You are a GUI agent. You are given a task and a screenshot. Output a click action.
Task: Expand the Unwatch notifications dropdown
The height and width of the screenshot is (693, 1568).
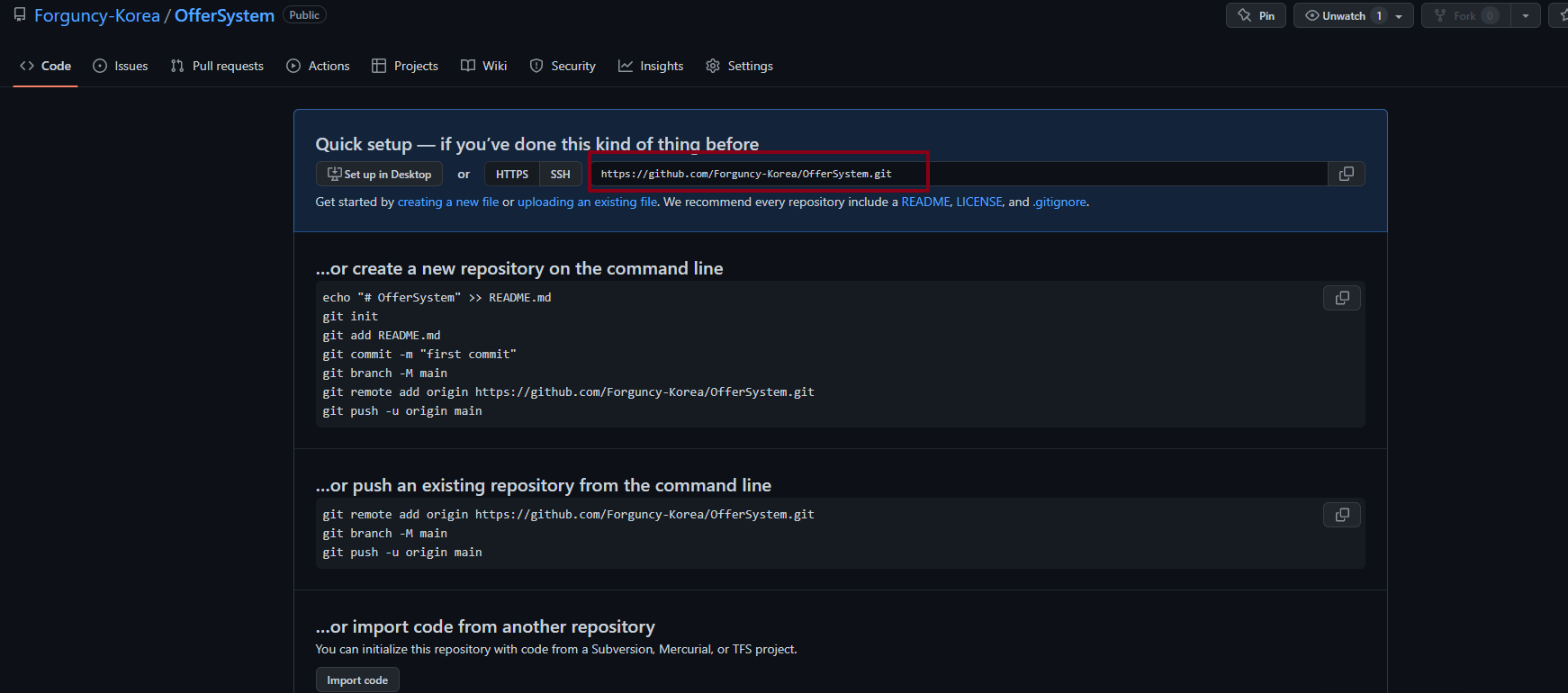pos(1399,16)
